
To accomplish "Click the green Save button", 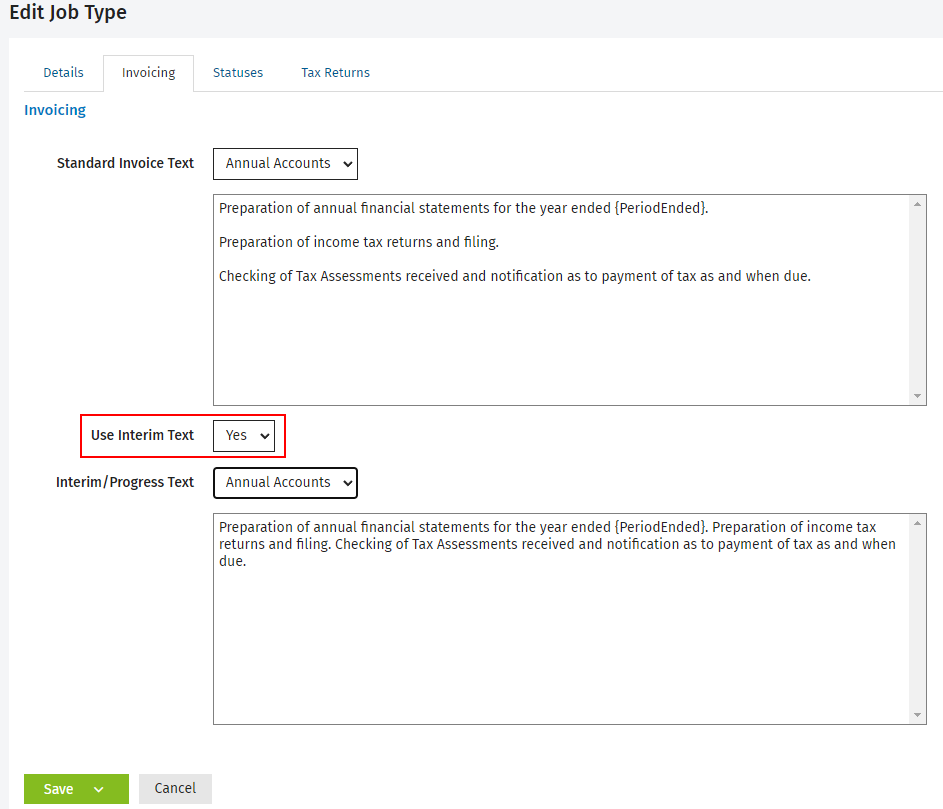I will tap(58, 788).
